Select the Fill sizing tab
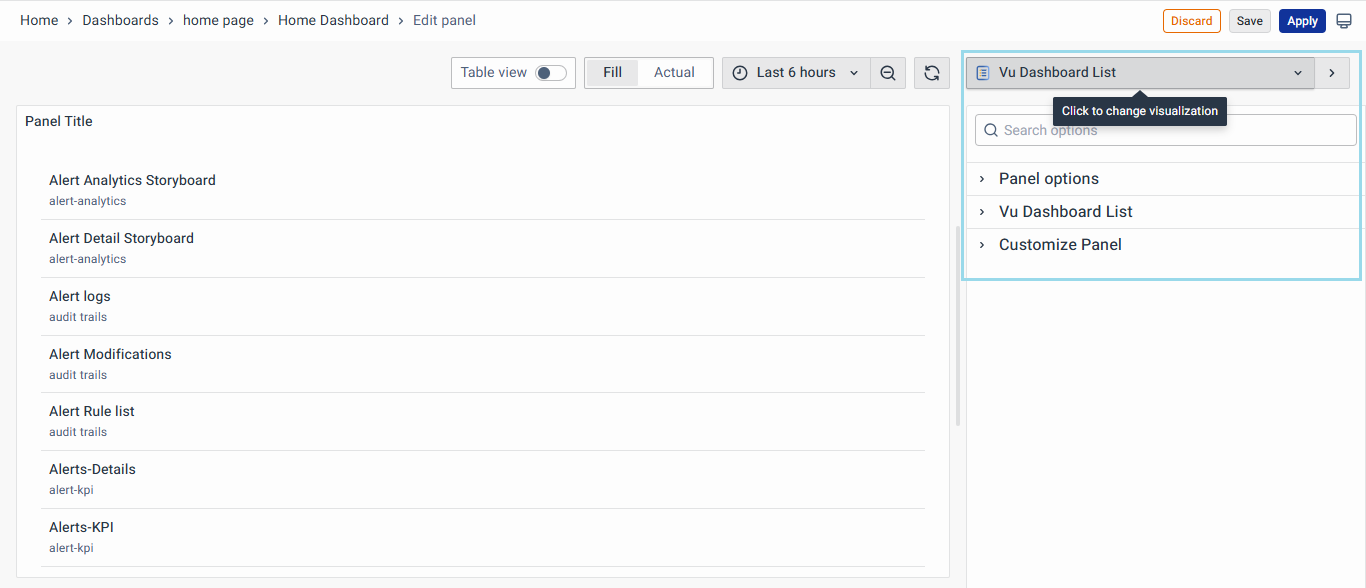Image resolution: width=1366 pixels, height=588 pixels. click(x=612, y=72)
